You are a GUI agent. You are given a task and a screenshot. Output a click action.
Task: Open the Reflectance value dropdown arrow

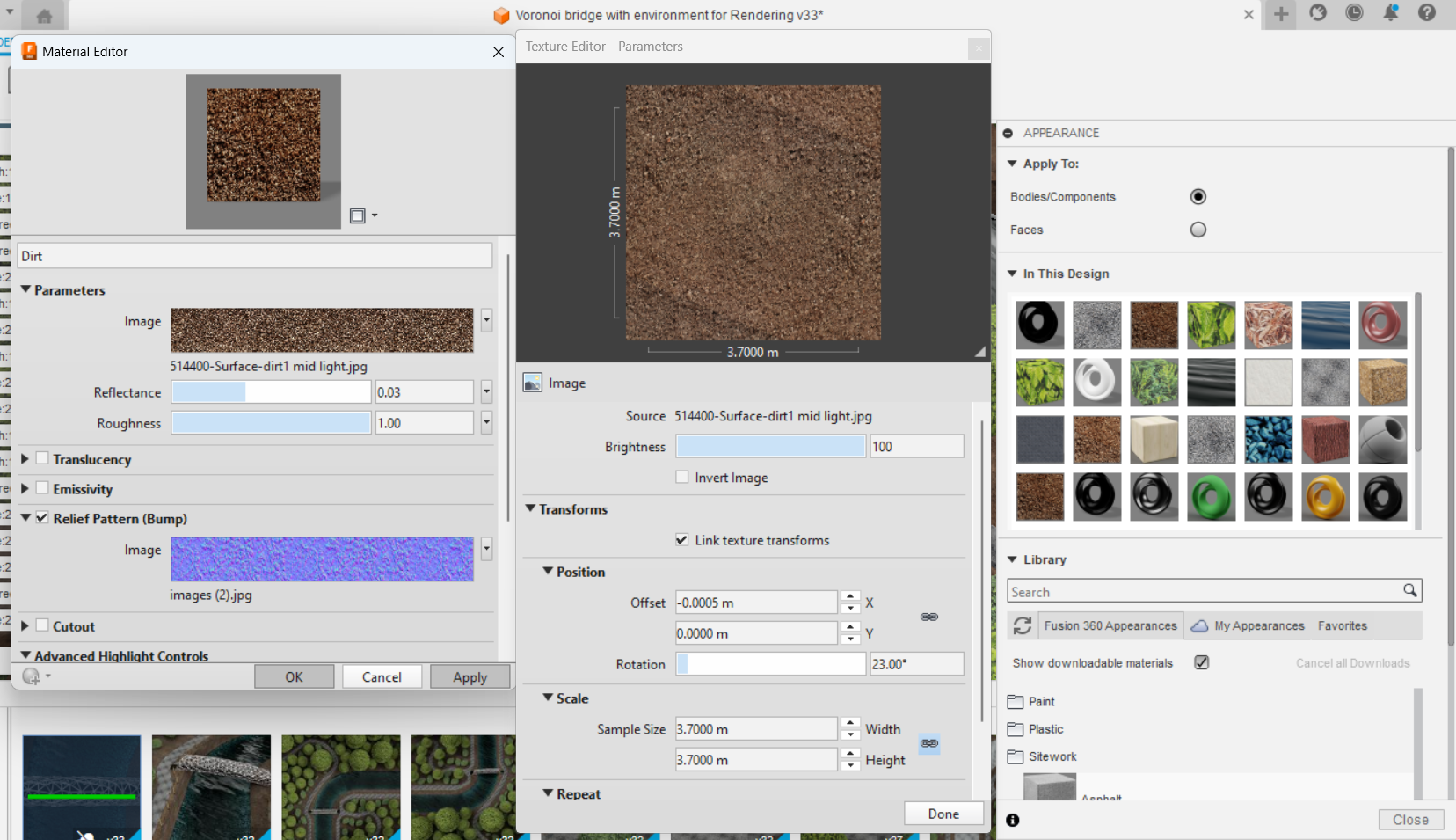tap(486, 392)
